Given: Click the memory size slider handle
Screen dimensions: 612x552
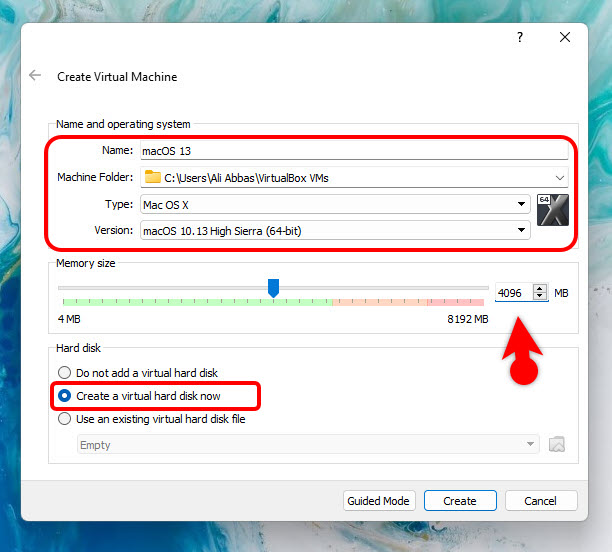Looking at the screenshot, I should [273, 288].
